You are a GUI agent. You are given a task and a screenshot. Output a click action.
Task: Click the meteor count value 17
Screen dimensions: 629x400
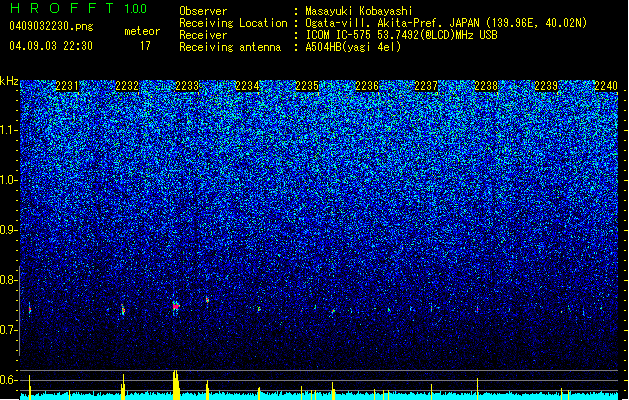click(x=145, y=46)
